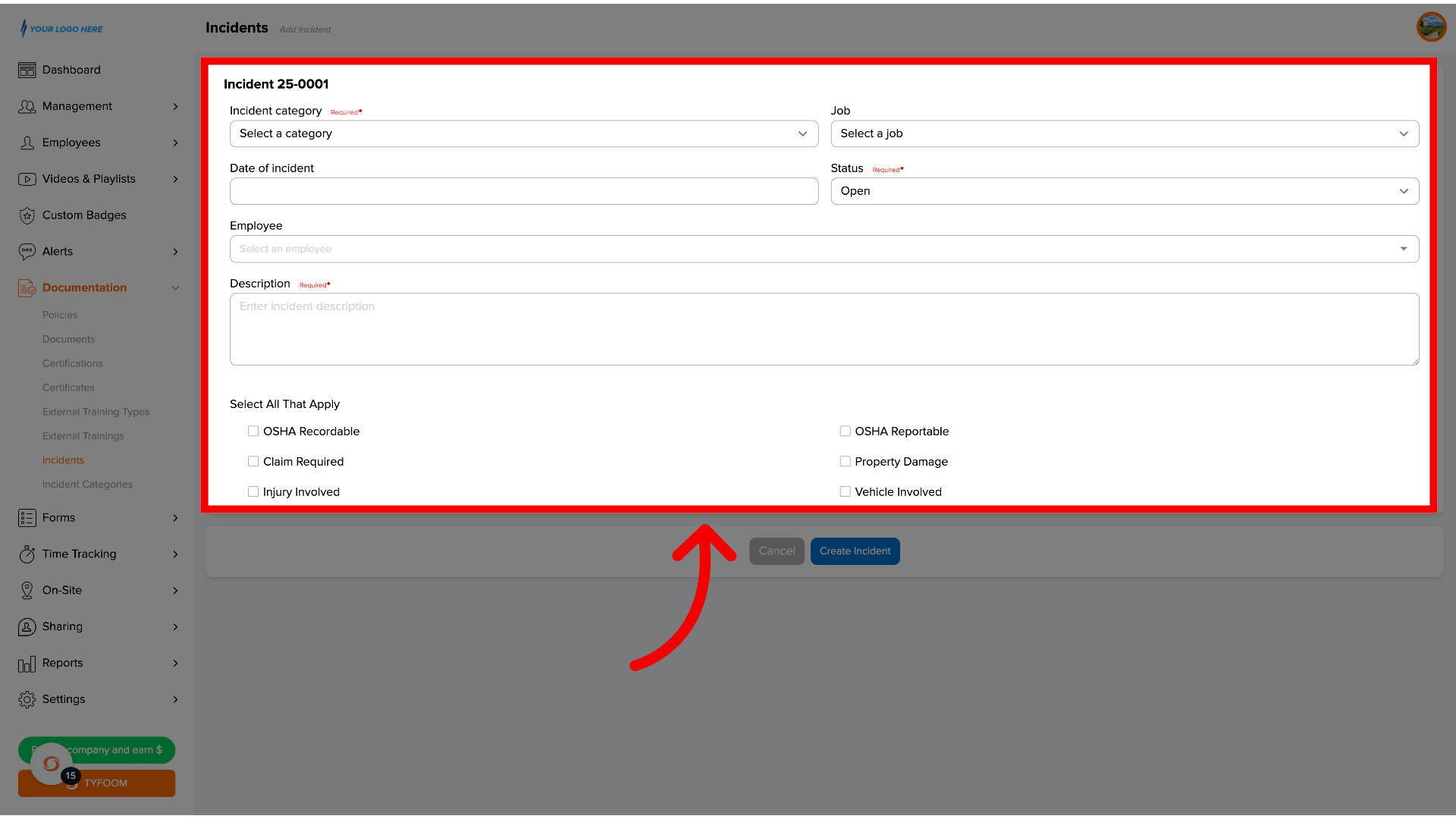Collapse the Documentation chevron
The image size is (1456, 819).
click(175, 288)
